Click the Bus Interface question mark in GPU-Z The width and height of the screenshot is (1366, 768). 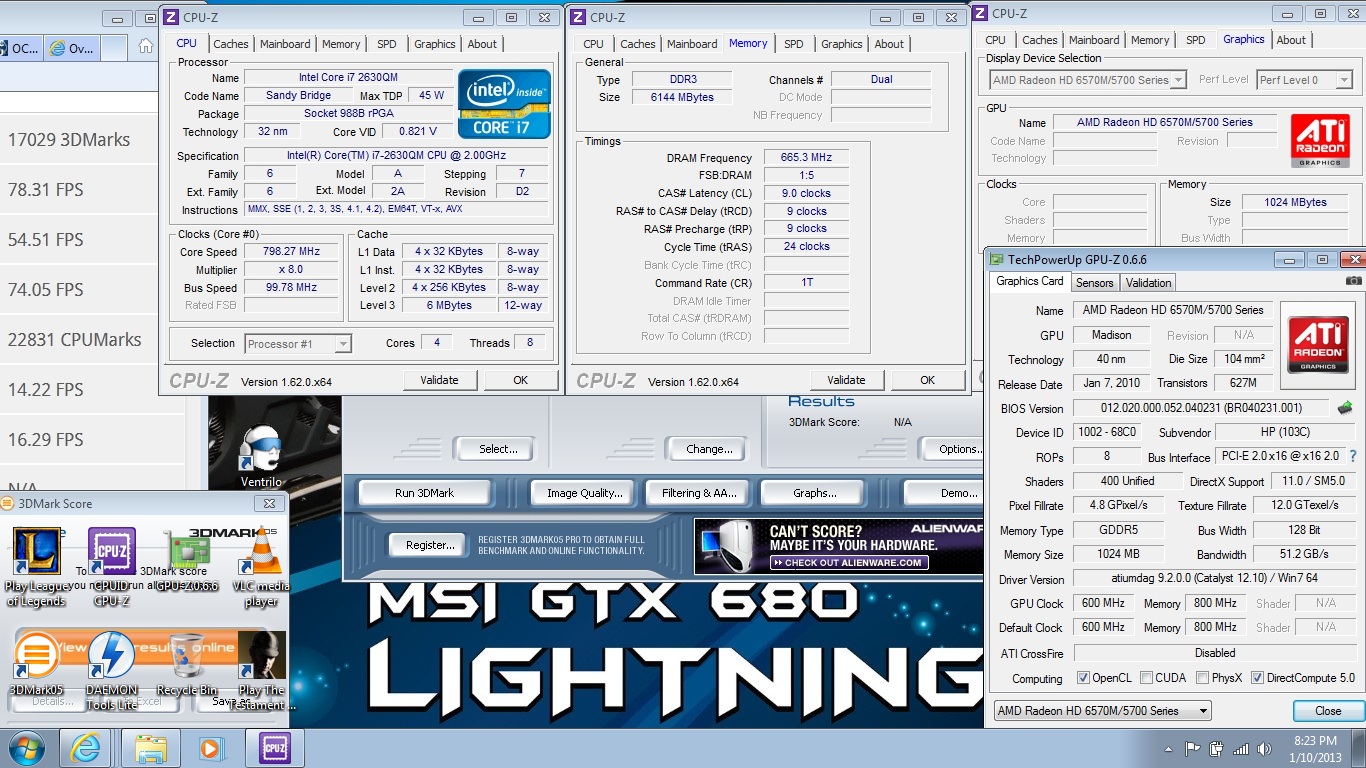(1353, 456)
